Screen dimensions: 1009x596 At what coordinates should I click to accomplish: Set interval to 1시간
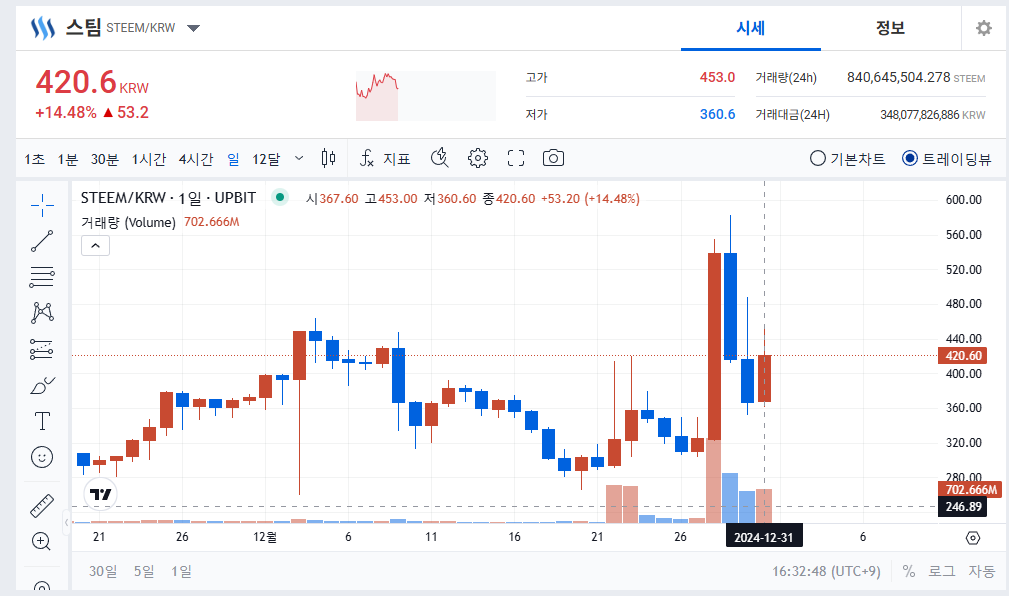click(149, 159)
